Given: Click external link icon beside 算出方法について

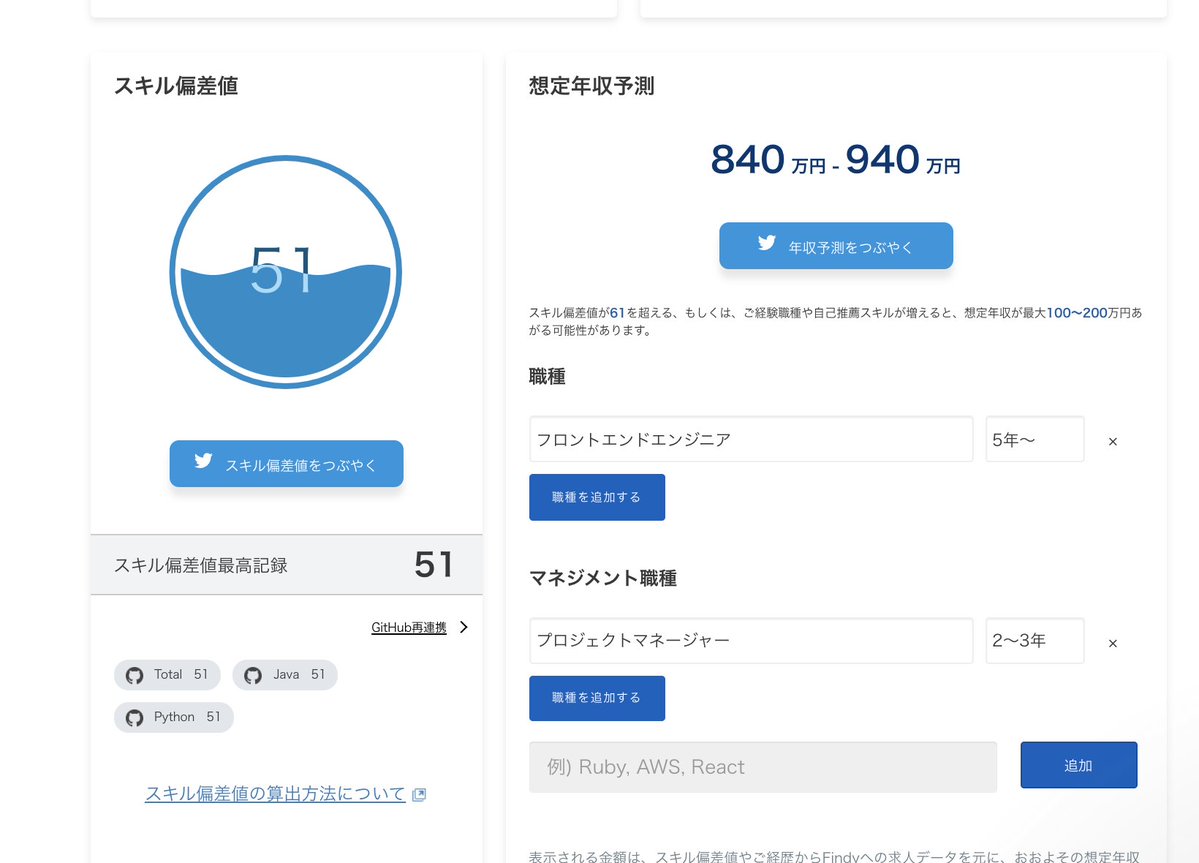Looking at the screenshot, I should 419,795.
